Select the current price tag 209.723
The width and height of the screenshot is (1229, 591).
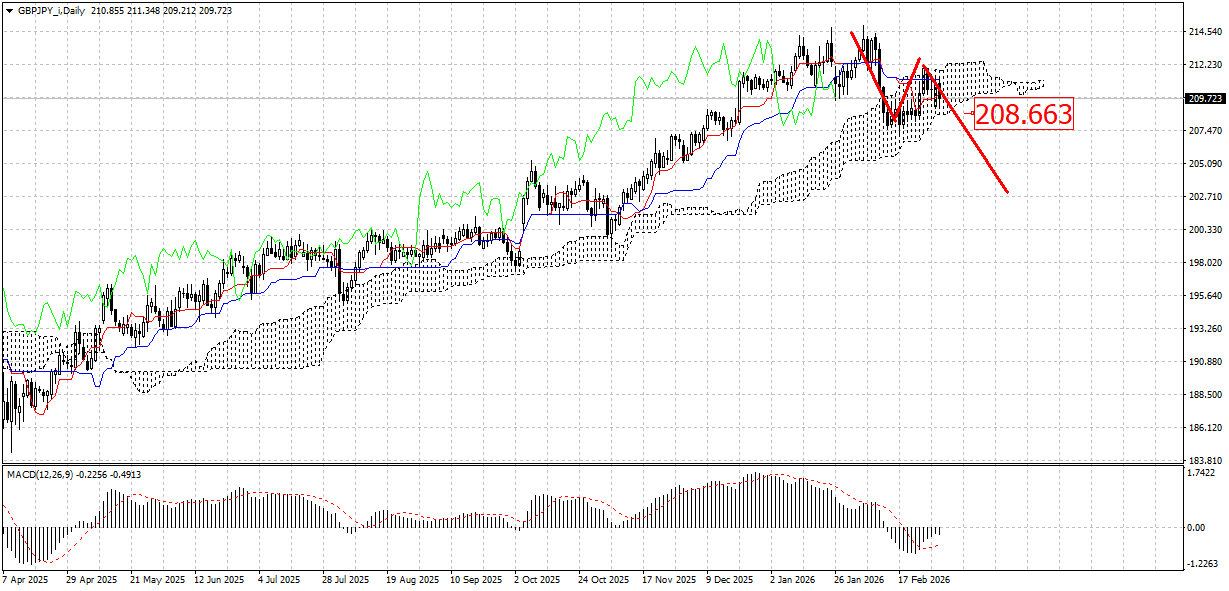tap(1205, 98)
